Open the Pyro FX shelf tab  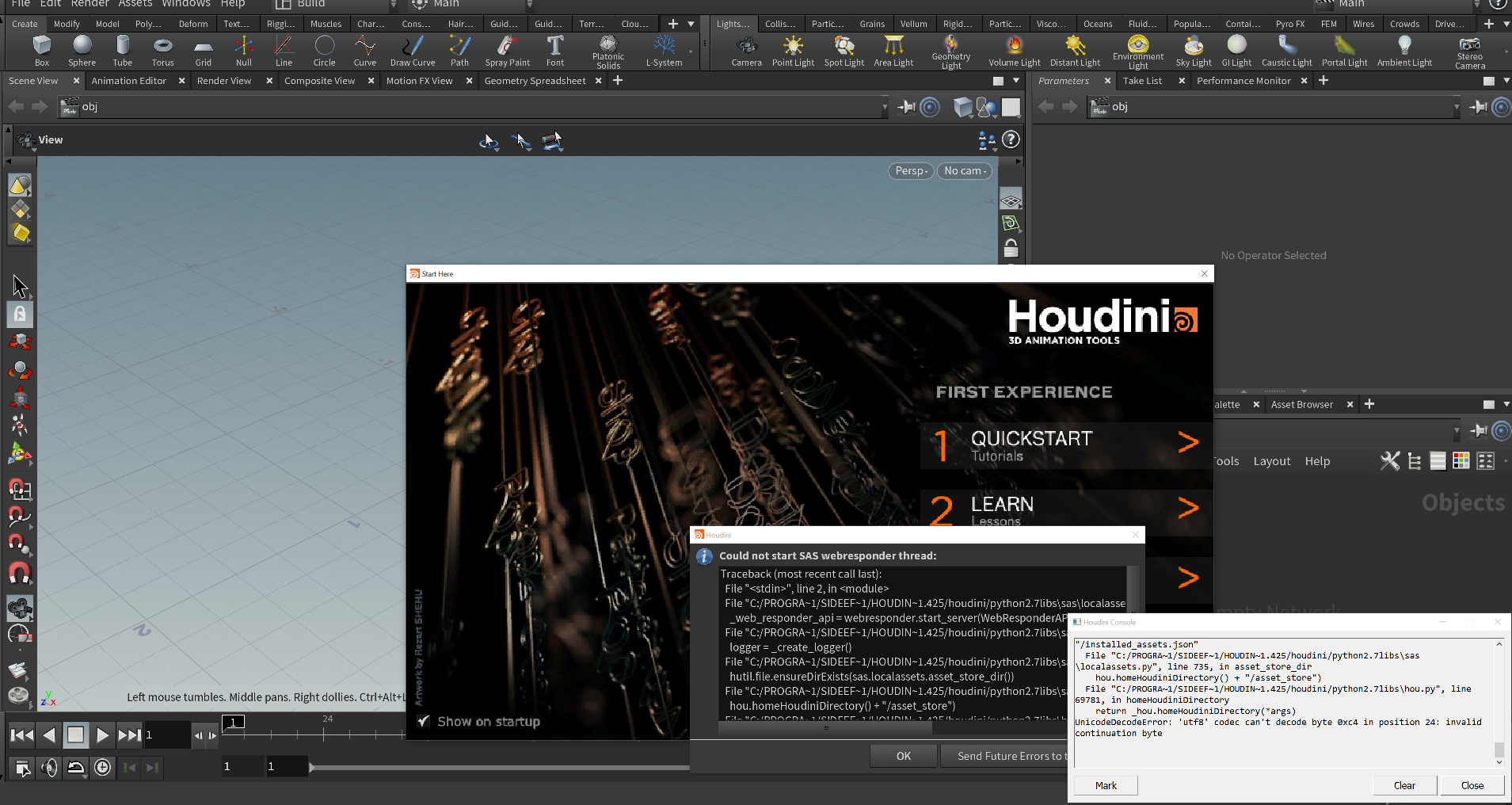[1289, 24]
